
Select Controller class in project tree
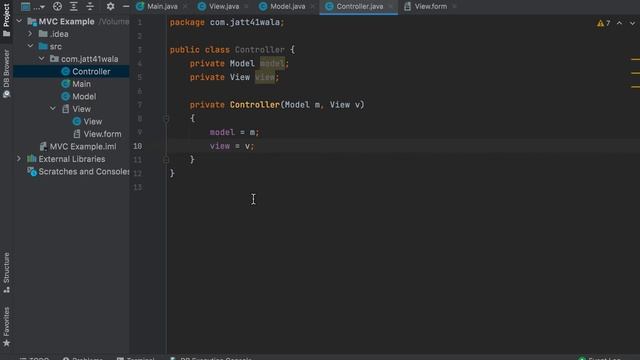point(91,71)
